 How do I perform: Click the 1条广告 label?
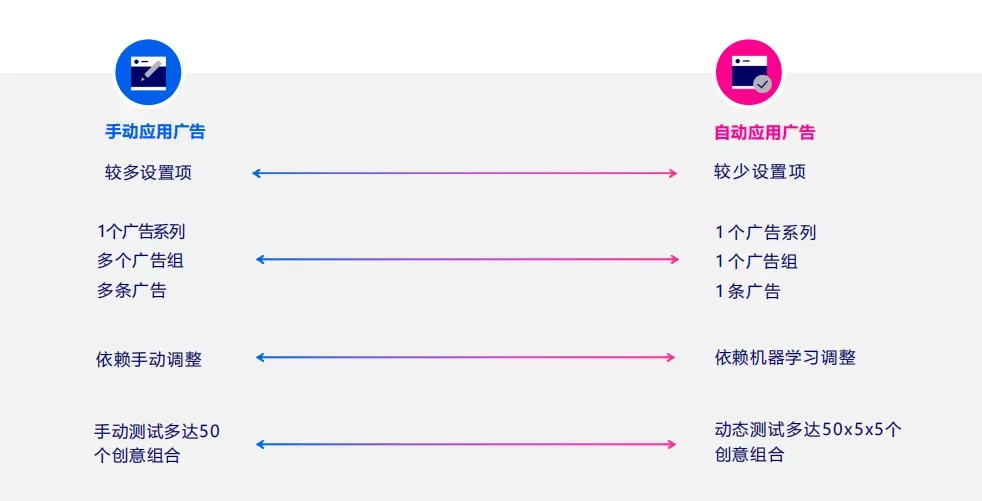coord(748,291)
